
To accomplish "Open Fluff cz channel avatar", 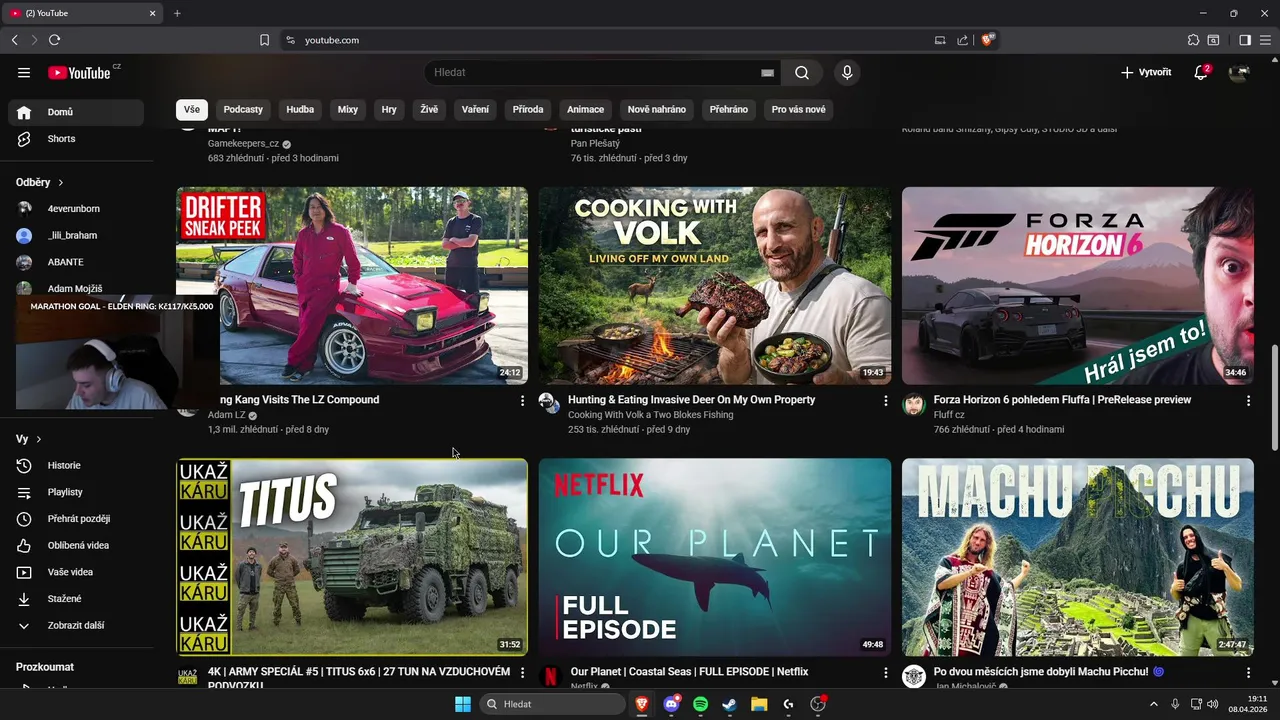I will coord(913,404).
